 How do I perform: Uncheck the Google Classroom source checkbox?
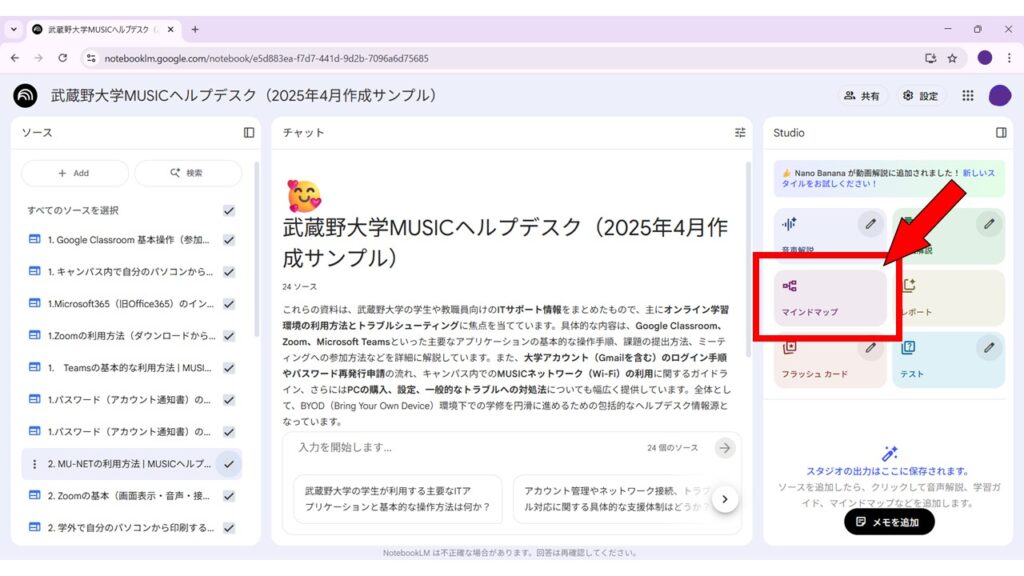229,240
